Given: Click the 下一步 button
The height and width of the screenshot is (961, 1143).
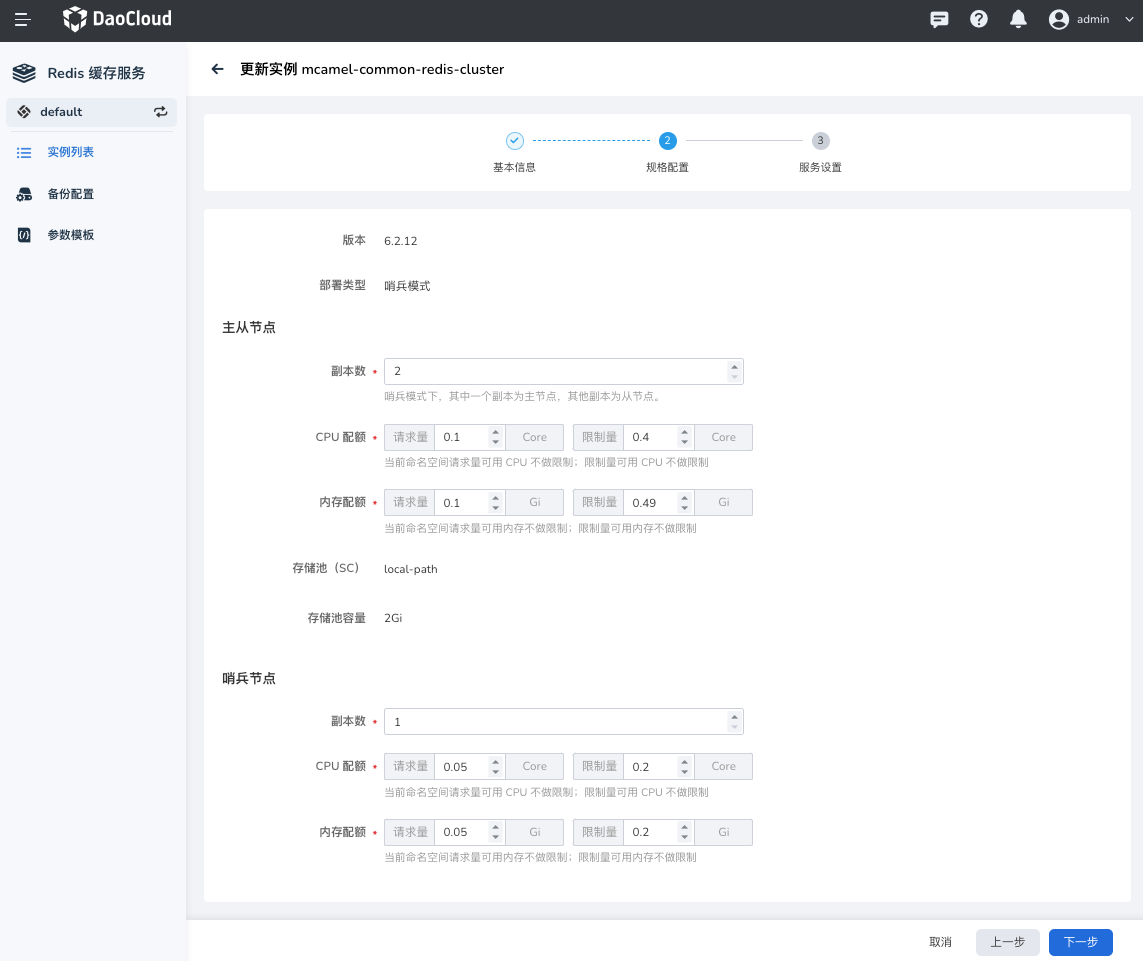Looking at the screenshot, I should (1080, 942).
